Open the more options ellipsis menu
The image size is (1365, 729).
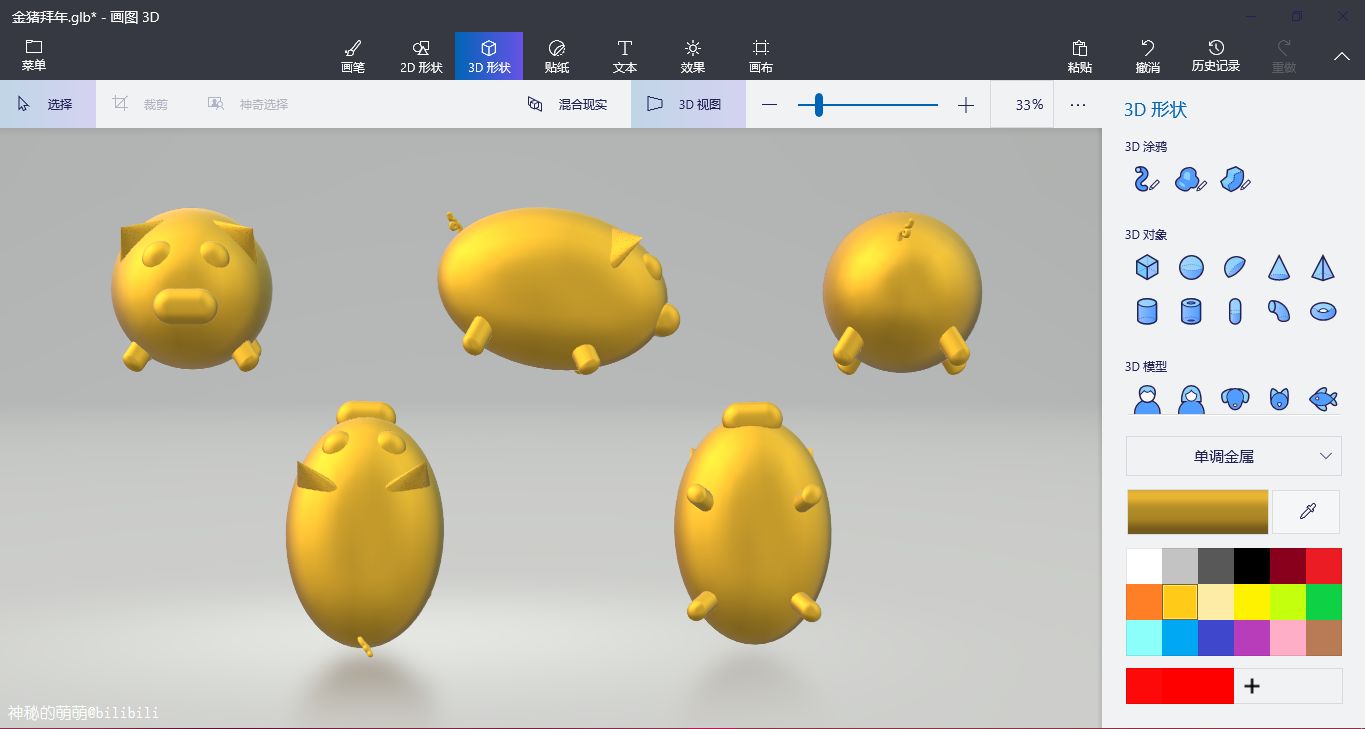click(1078, 105)
